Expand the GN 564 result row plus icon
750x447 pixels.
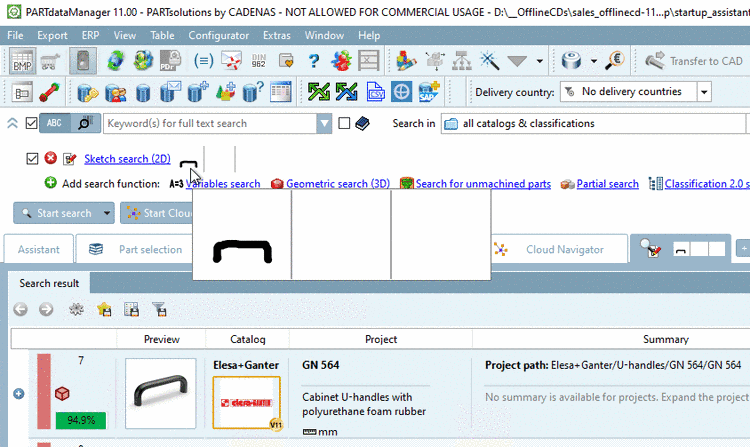pos(19,393)
